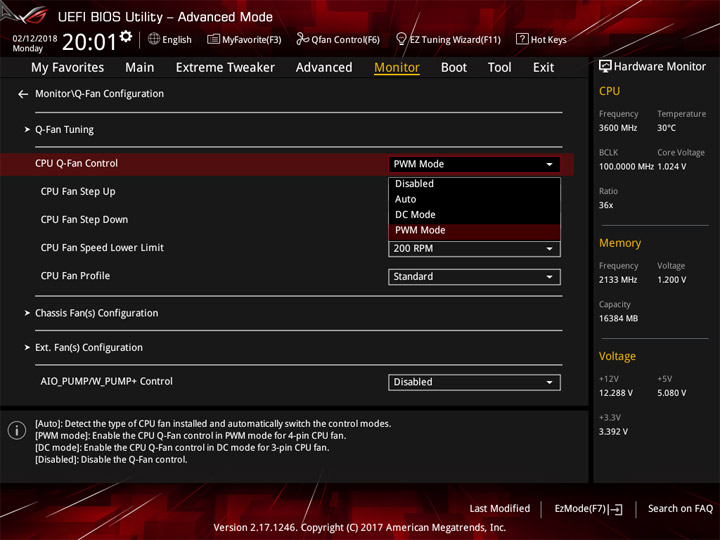Open the CPU Fan Profile Standard dropdown

474,277
